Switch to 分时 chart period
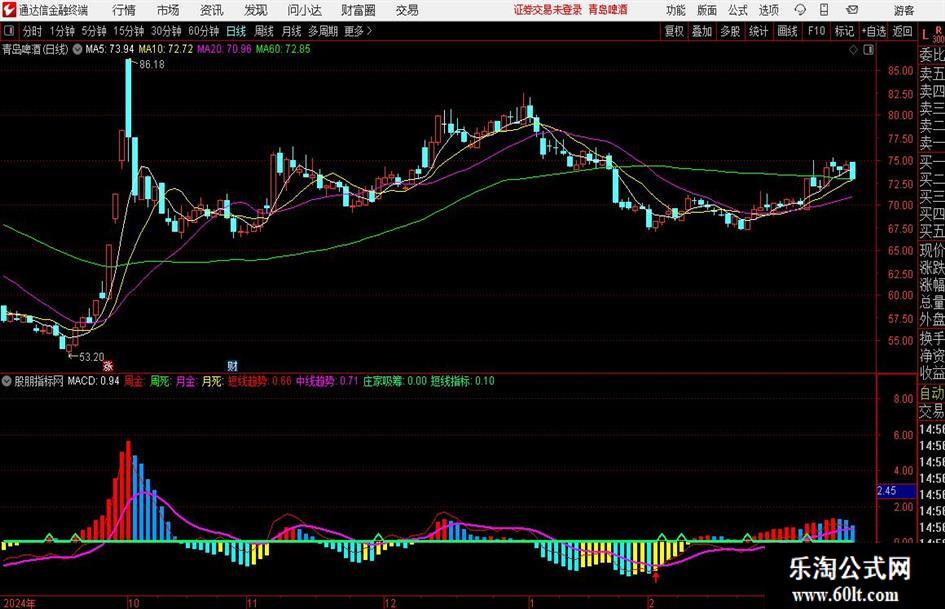The image size is (945, 609). click(x=32, y=31)
